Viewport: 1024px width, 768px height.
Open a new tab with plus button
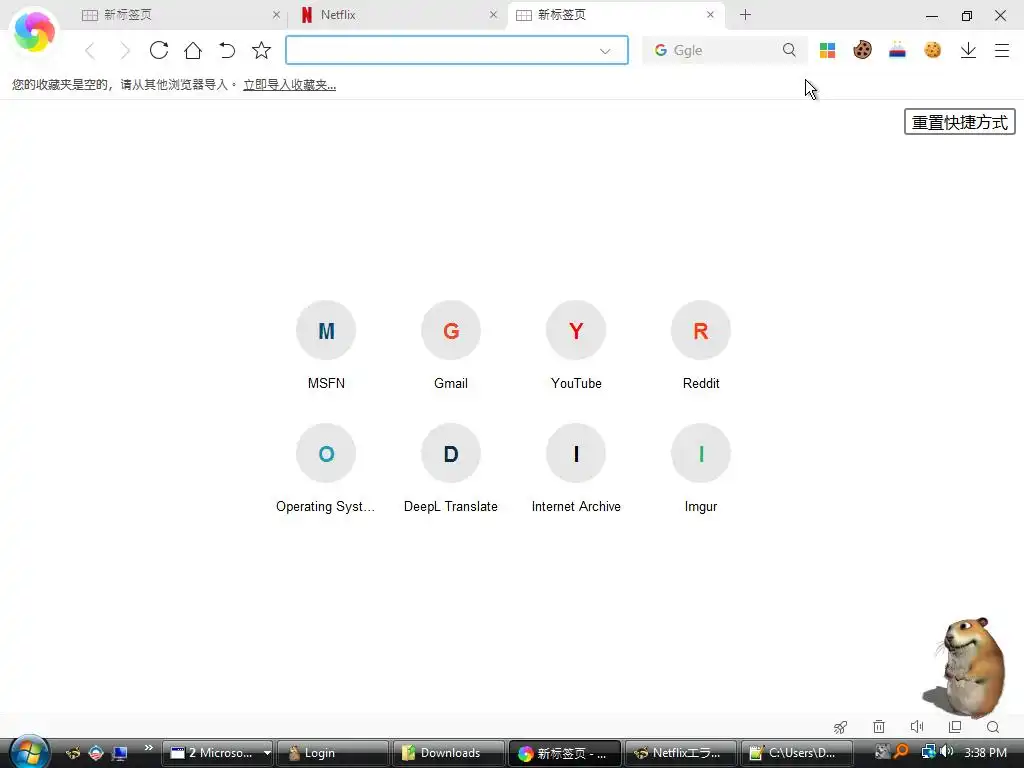point(745,14)
